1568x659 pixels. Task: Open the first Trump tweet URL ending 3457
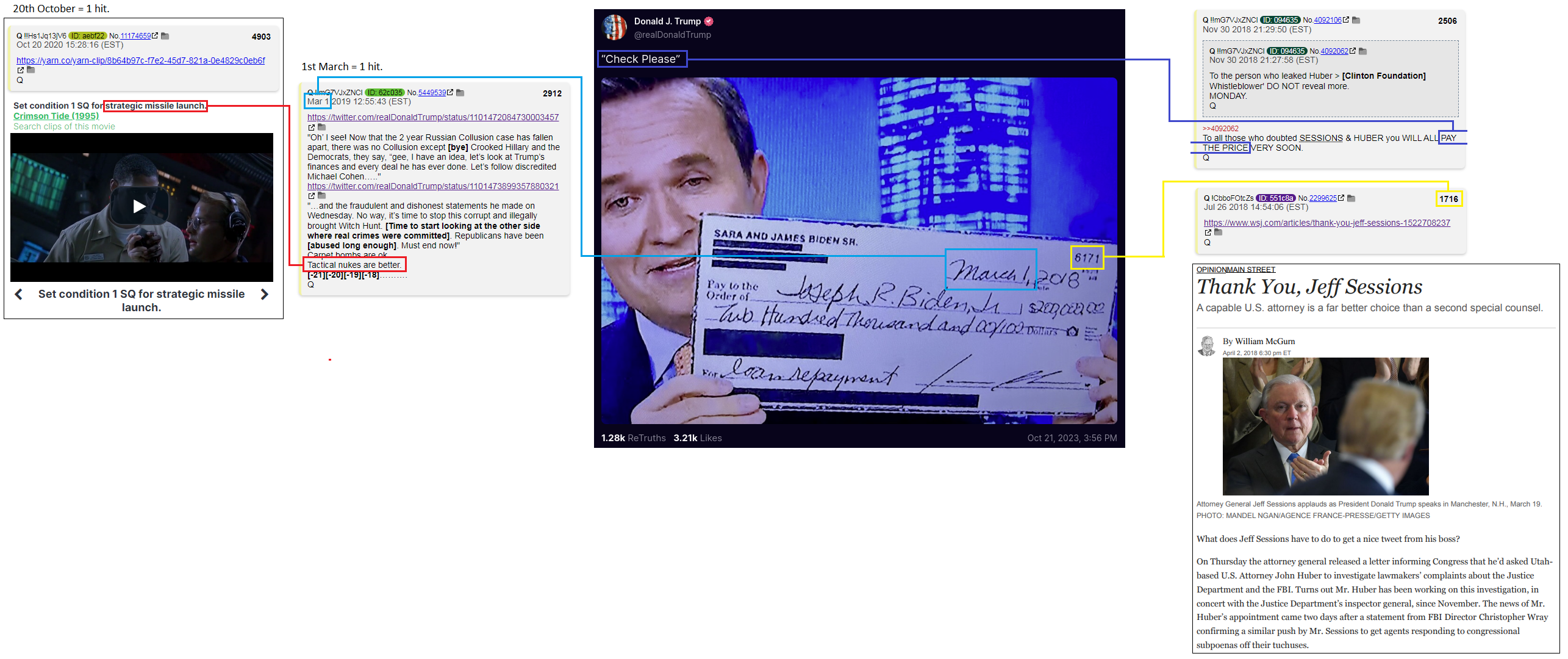click(433, 117)
